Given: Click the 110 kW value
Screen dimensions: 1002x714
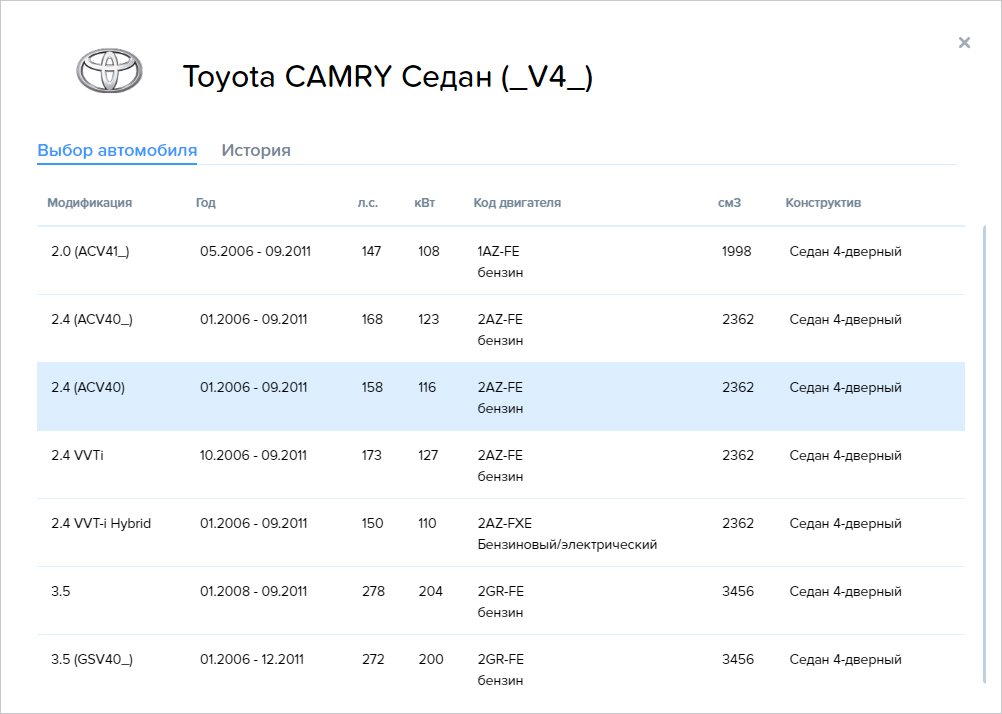Looking at the screenshot, I should tap(427, 523).
